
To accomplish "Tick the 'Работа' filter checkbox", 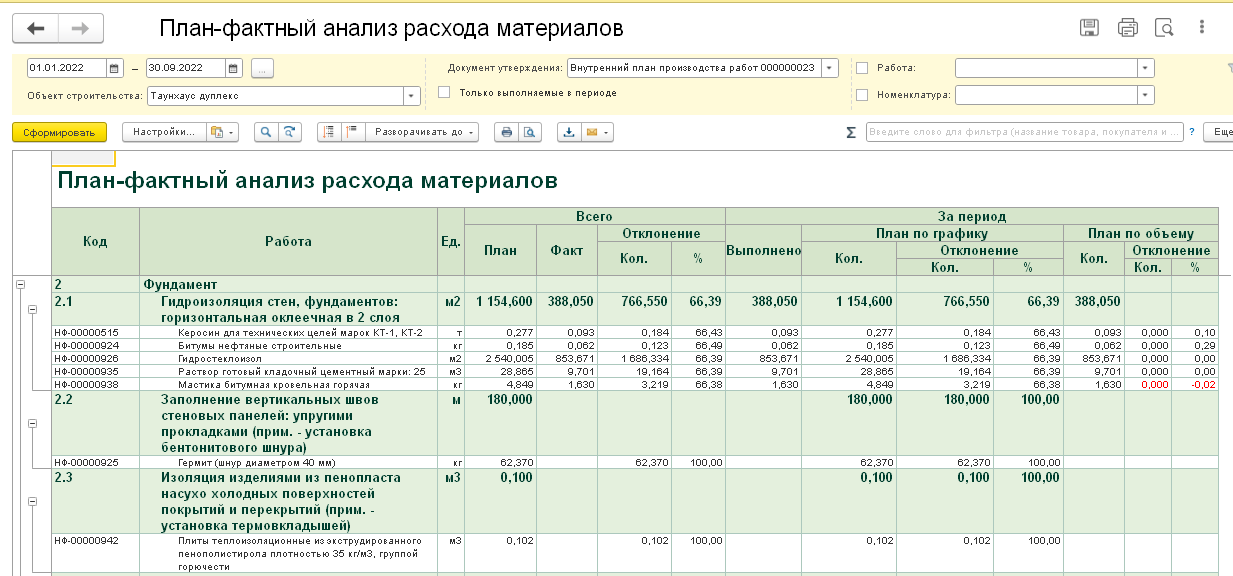I will [862, 68].
